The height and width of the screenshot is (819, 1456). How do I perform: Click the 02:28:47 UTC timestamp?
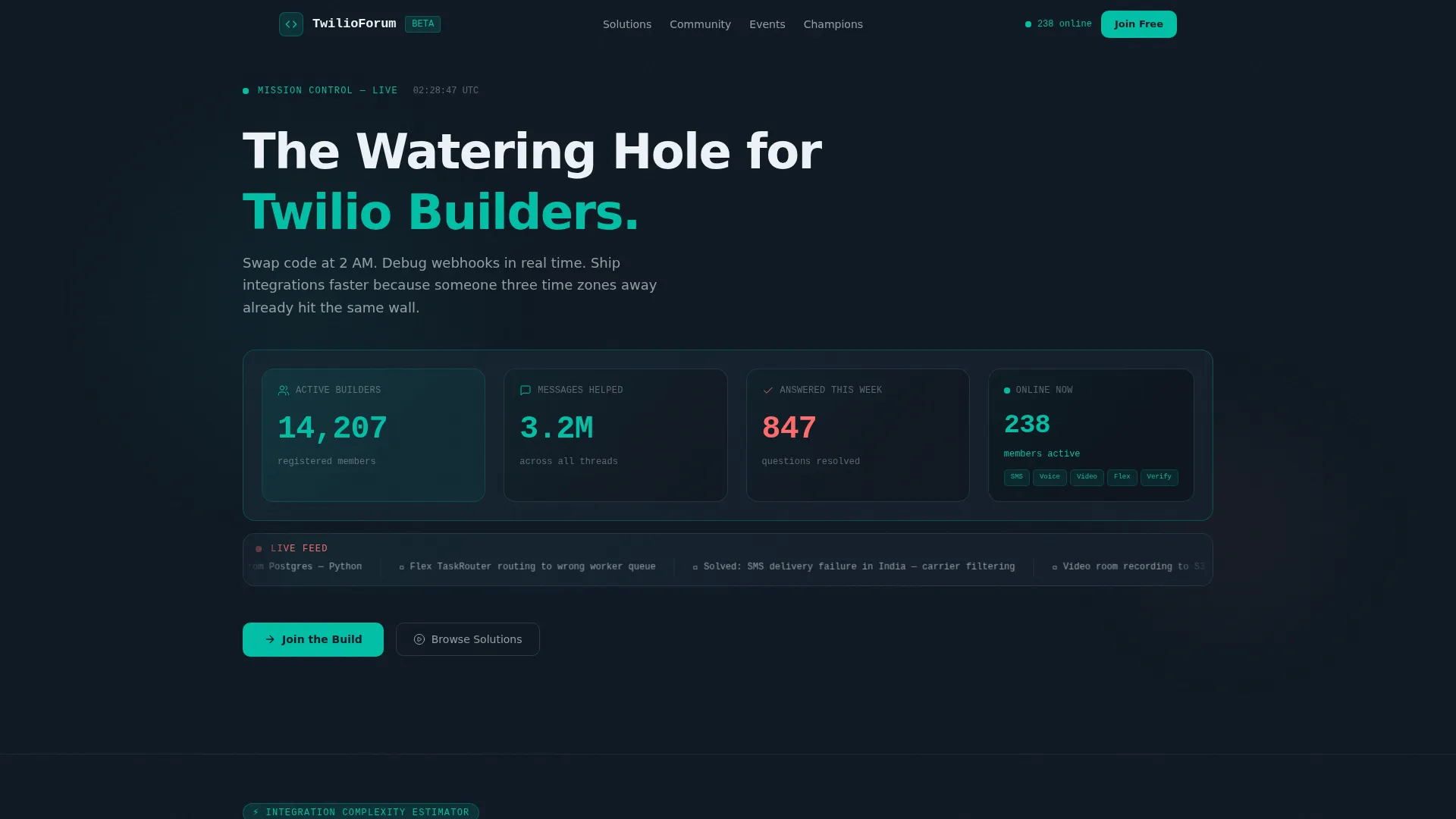click(446, 90)
